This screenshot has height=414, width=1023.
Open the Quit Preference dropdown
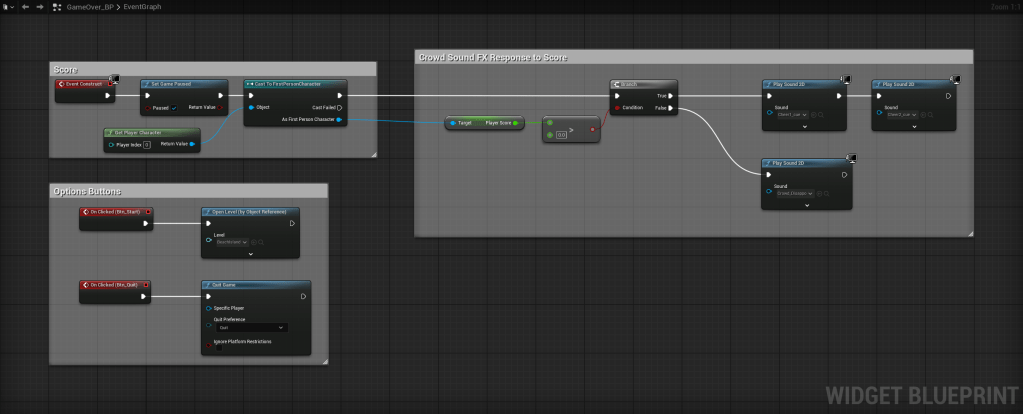coord(252,327)
